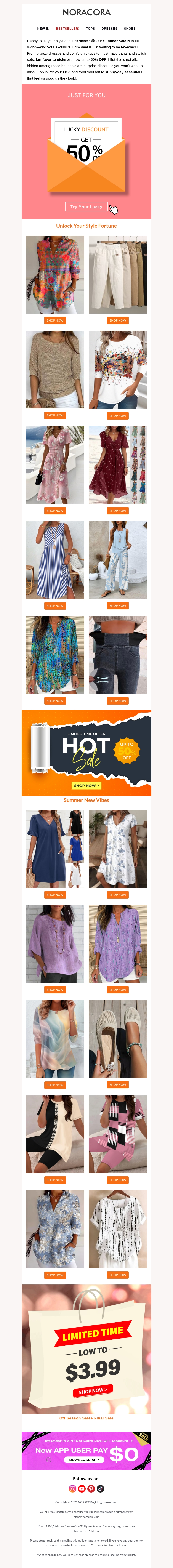173x1568 pixels.
Task: Click the Try Your Lucky button
Action: click(86, 207)
